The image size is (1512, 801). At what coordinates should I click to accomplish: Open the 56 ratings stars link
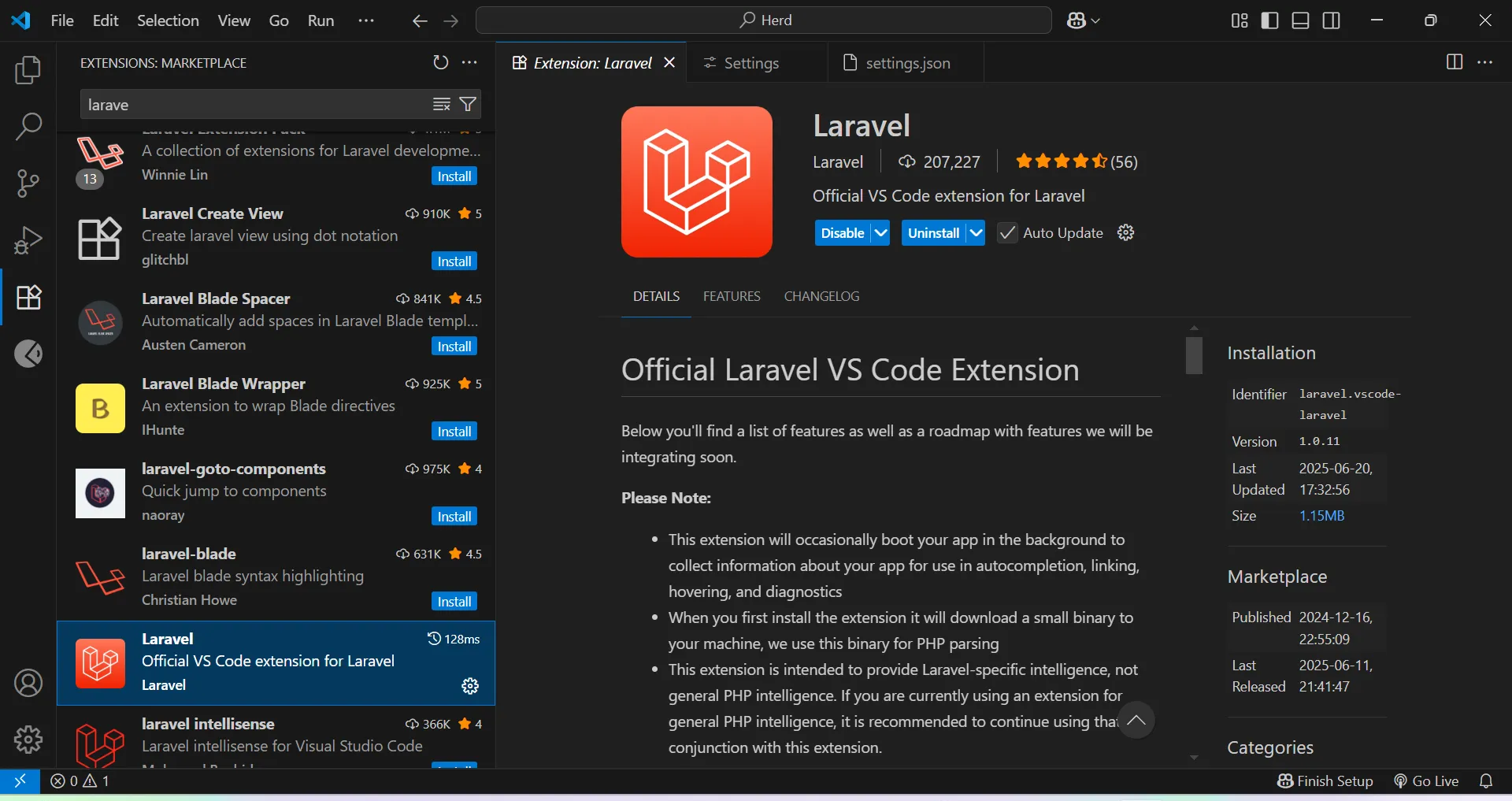point(1077,161)
